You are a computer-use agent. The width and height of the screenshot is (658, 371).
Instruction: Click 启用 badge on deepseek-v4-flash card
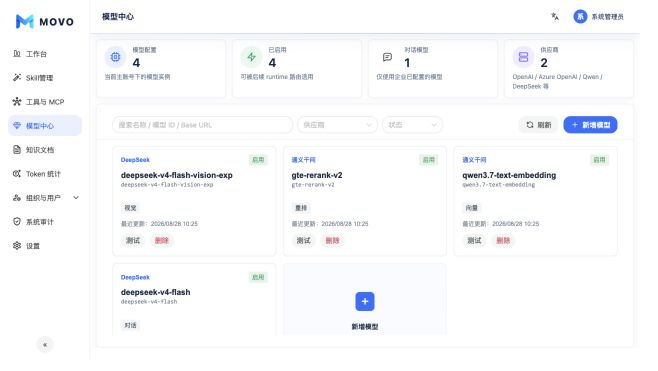(x=258, y=277)
